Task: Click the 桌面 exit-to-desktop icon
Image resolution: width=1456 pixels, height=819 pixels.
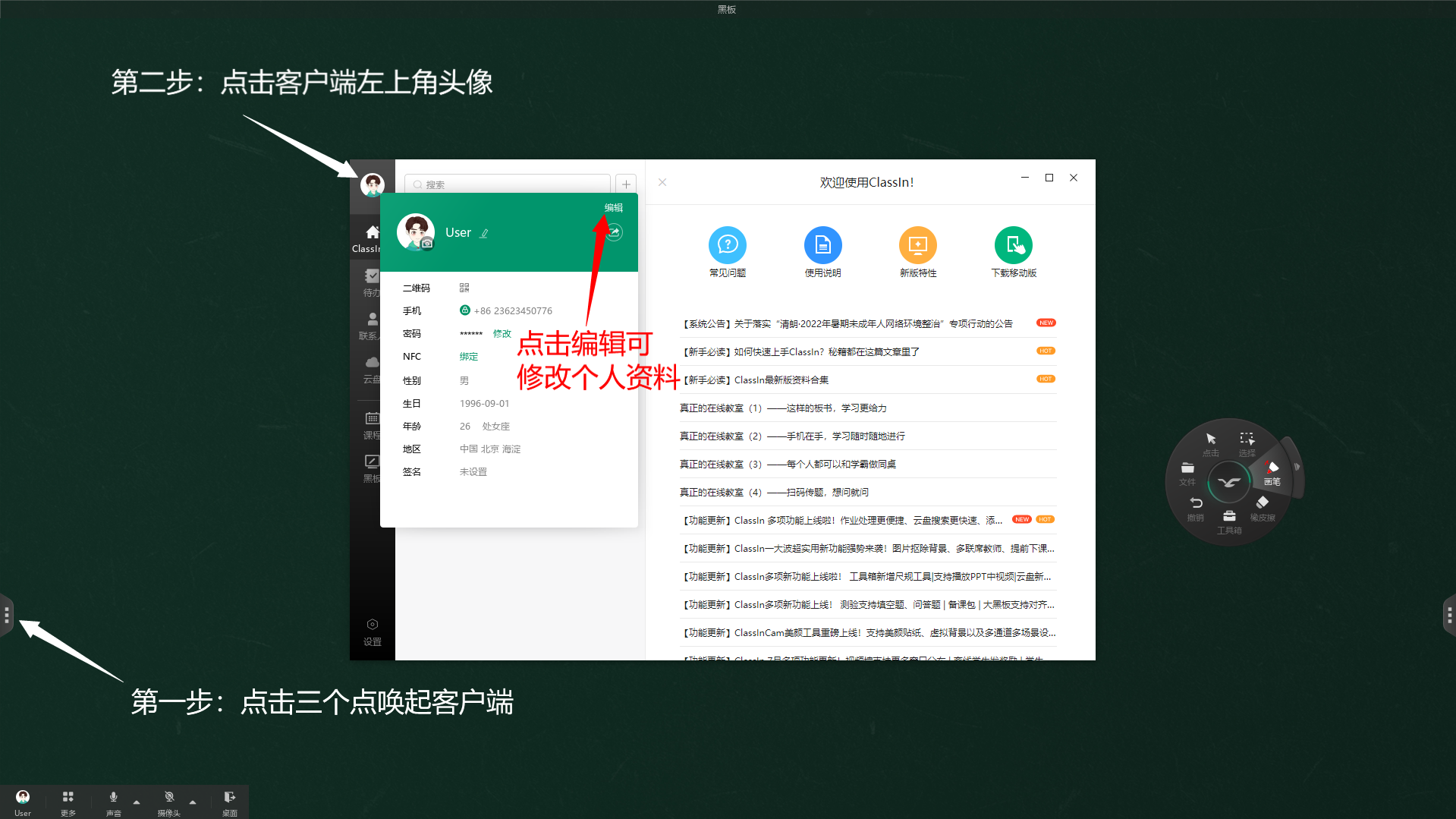Action: [230, 797]
